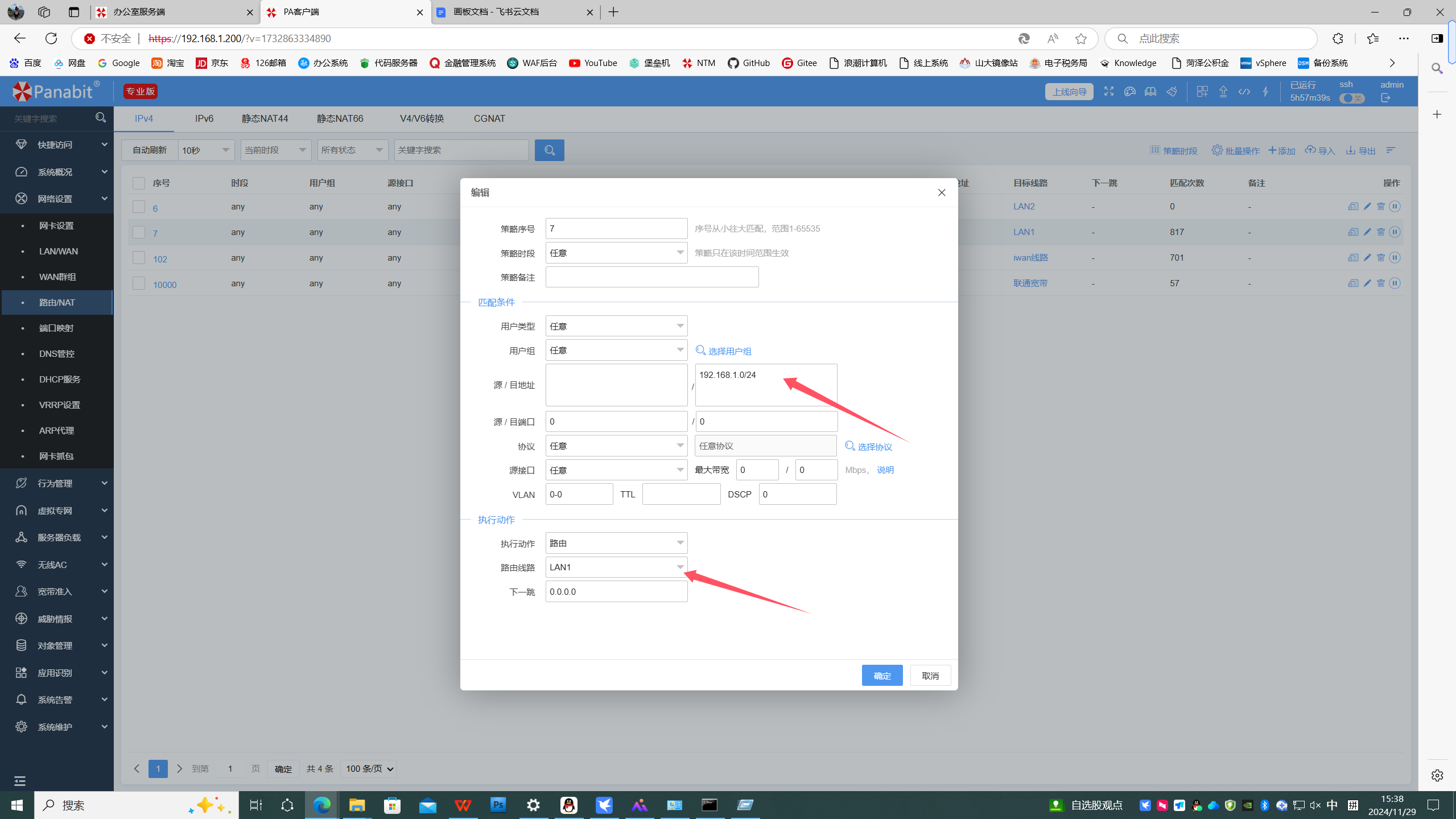The width and height of the screenshot is (1456, 819).
Task: Open File Explorer from the taskbar
Action: click(357, 805)
